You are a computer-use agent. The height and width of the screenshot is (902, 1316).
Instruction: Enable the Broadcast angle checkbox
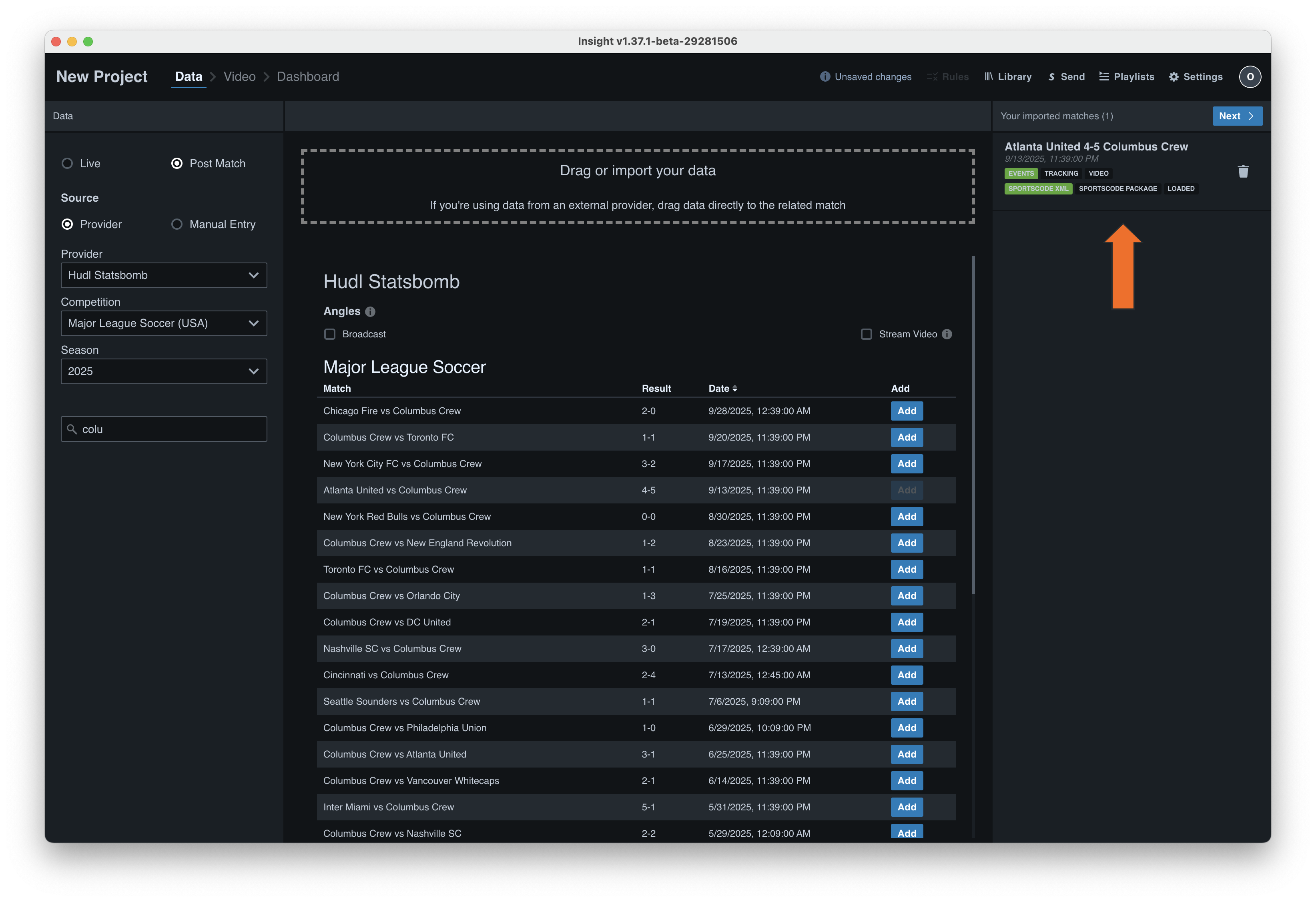329,334
